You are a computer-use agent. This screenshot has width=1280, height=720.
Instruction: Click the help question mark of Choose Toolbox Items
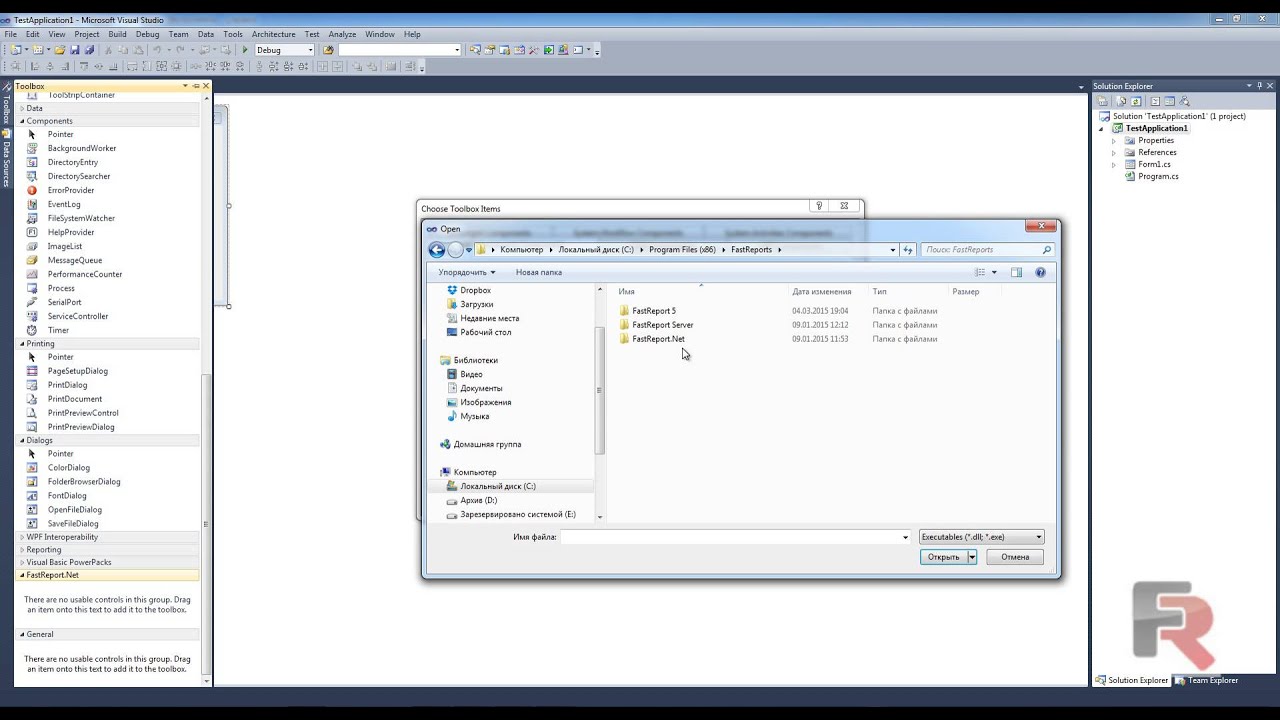819,206
